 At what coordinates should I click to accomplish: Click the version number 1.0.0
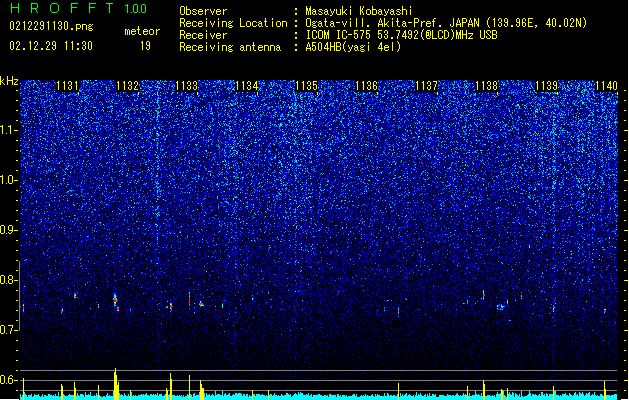pos(135,9)
